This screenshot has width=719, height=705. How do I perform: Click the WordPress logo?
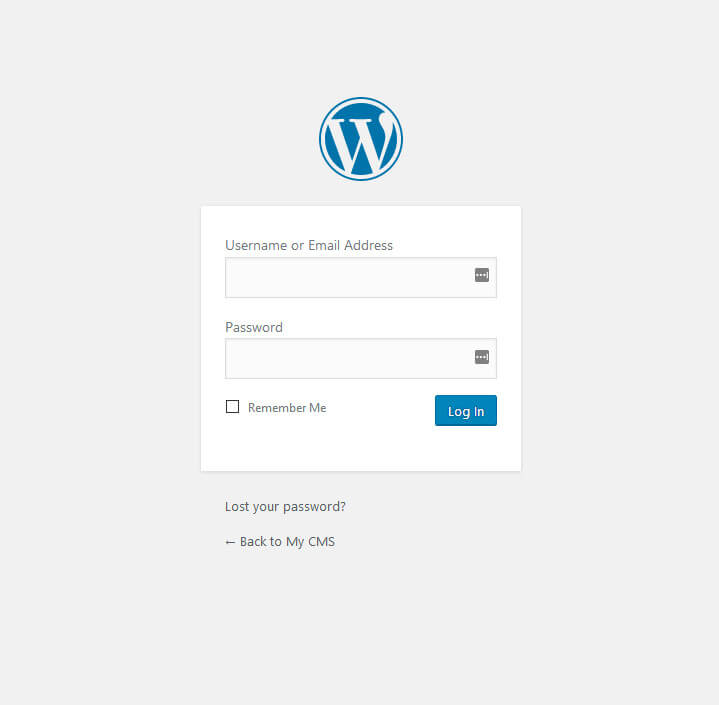coord(360,139)
